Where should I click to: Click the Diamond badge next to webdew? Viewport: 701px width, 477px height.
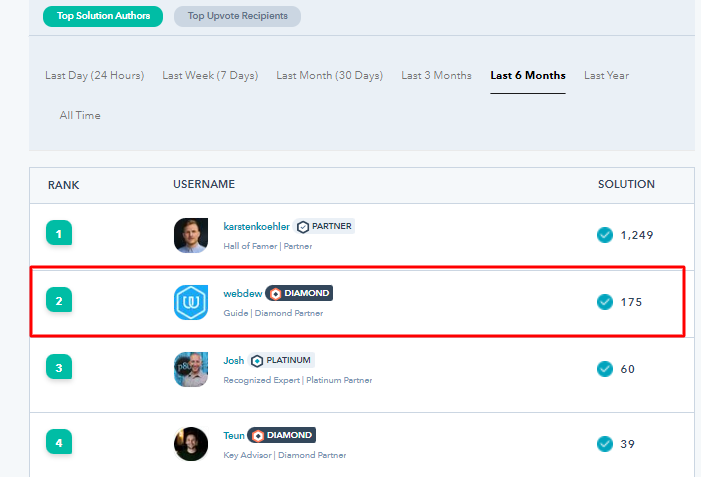[x=299, y=293]
